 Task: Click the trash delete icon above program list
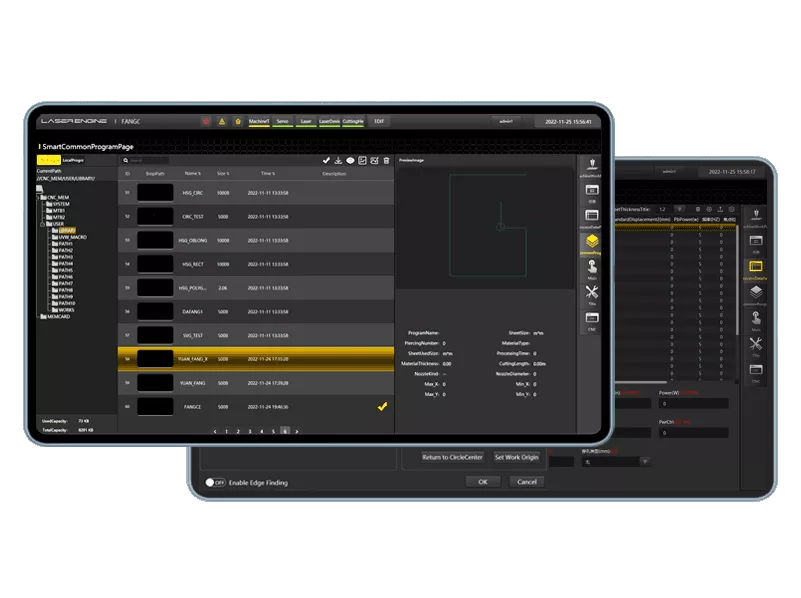386,160
